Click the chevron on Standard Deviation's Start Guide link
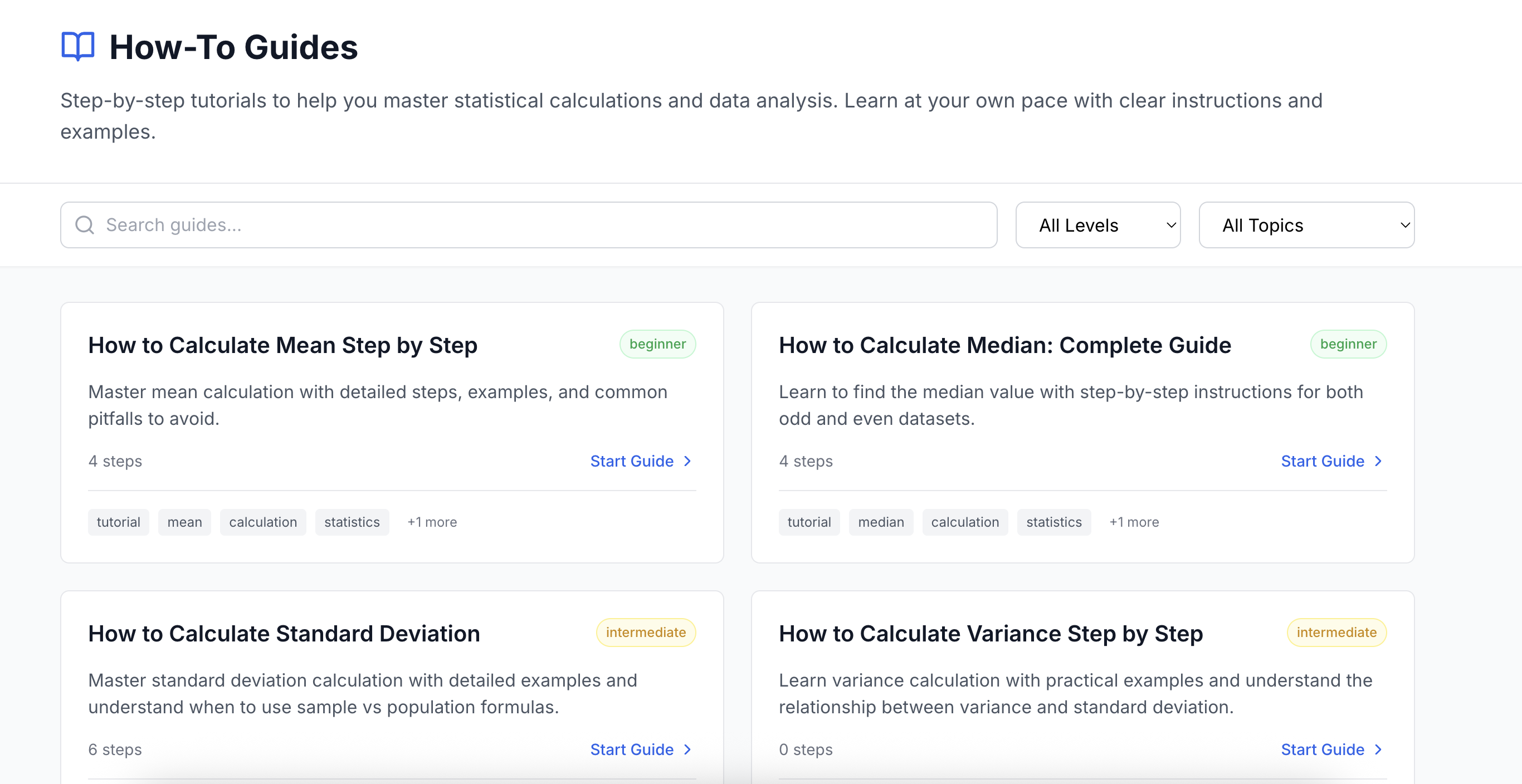Image resolution: width=1522 pixels, height=784 pixels. (687, 749)
